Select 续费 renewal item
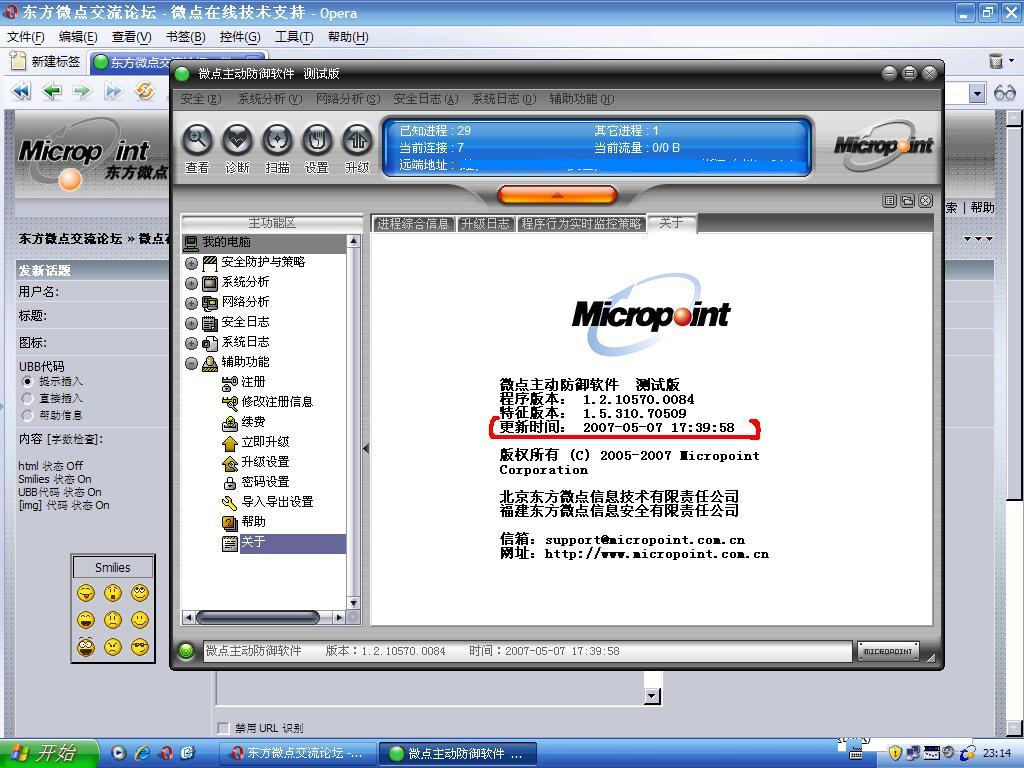Screen dimensions: 1024x768 point(253,422)
